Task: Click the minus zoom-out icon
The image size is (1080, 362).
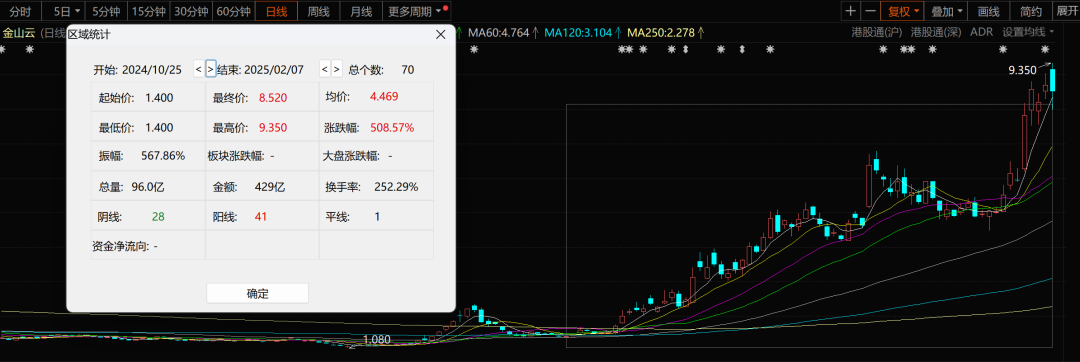Action: (x=870, y=11)
